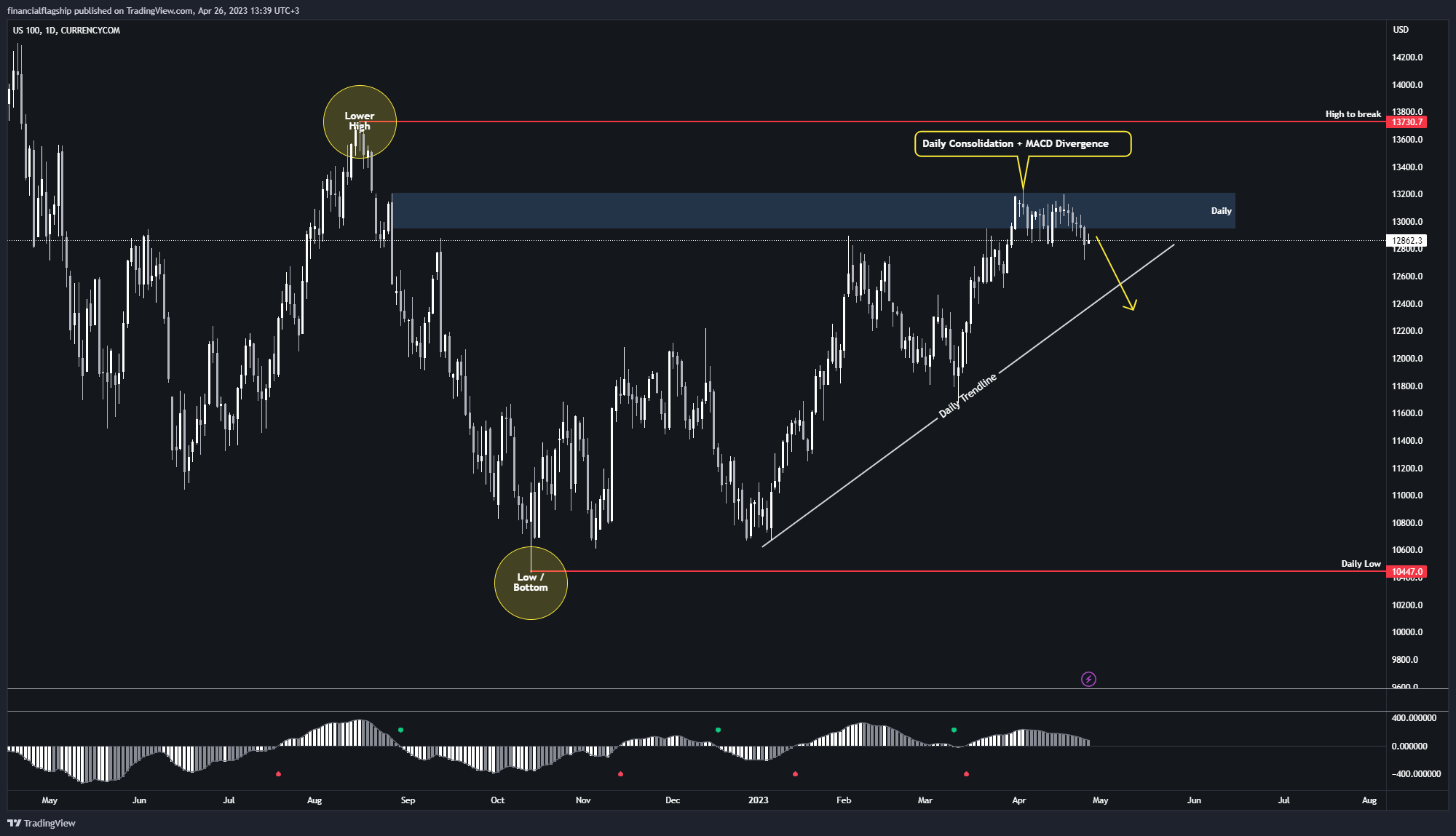Click the Dec label on time axis
This screenshot has height=836, width=1456.
tap(673, 800)
